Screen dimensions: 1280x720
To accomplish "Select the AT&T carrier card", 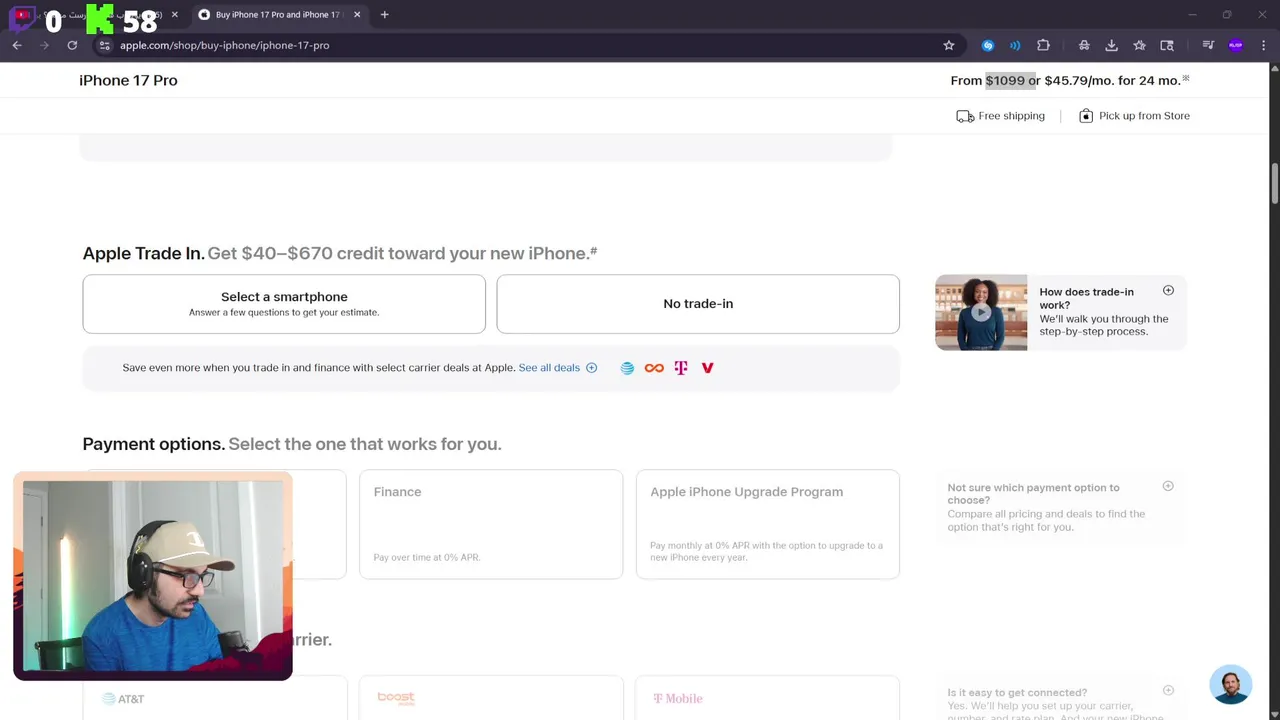I will click(215, 698).
